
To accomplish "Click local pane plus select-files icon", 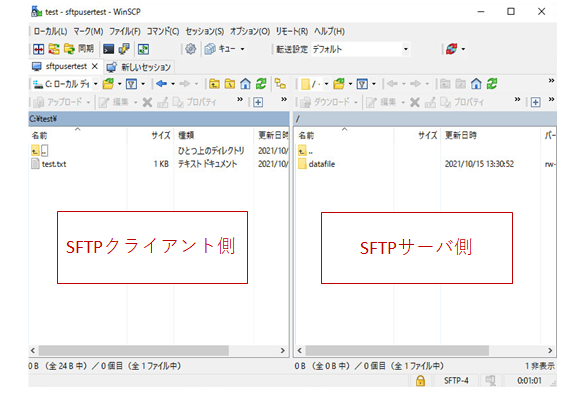I will pos(258,102).
